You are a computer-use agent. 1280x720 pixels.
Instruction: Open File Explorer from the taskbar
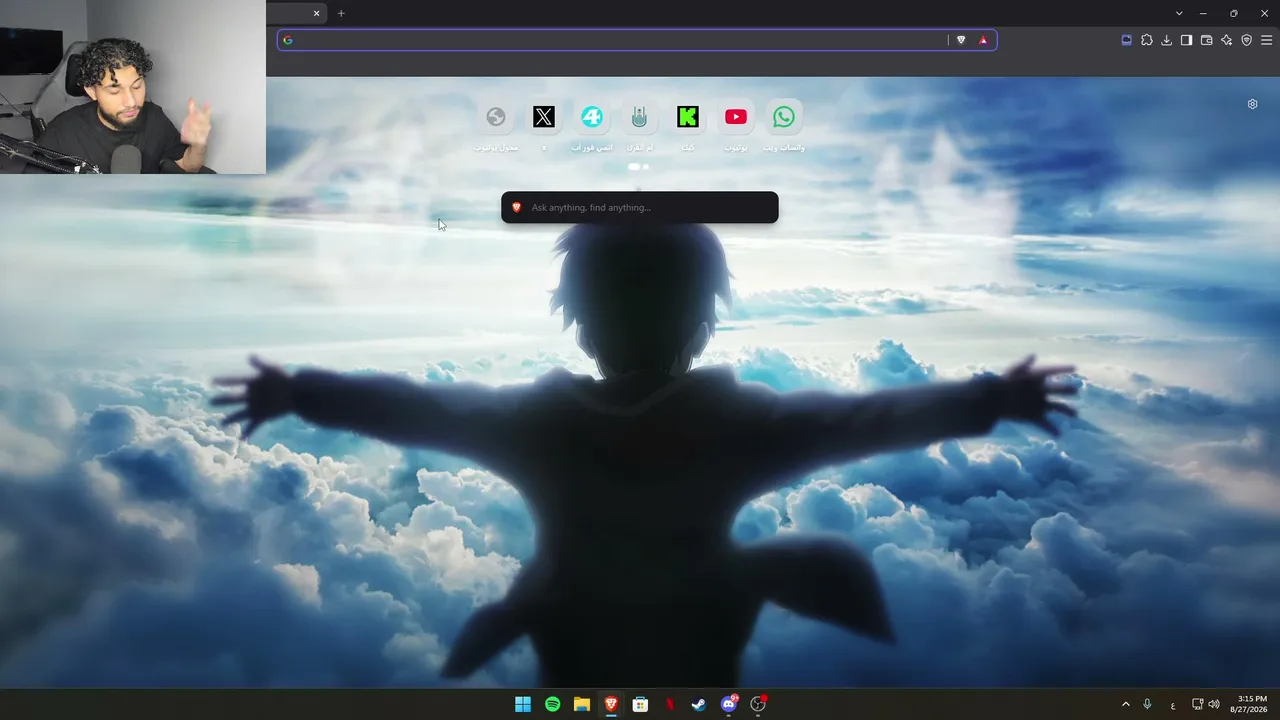tap(582, 704)
